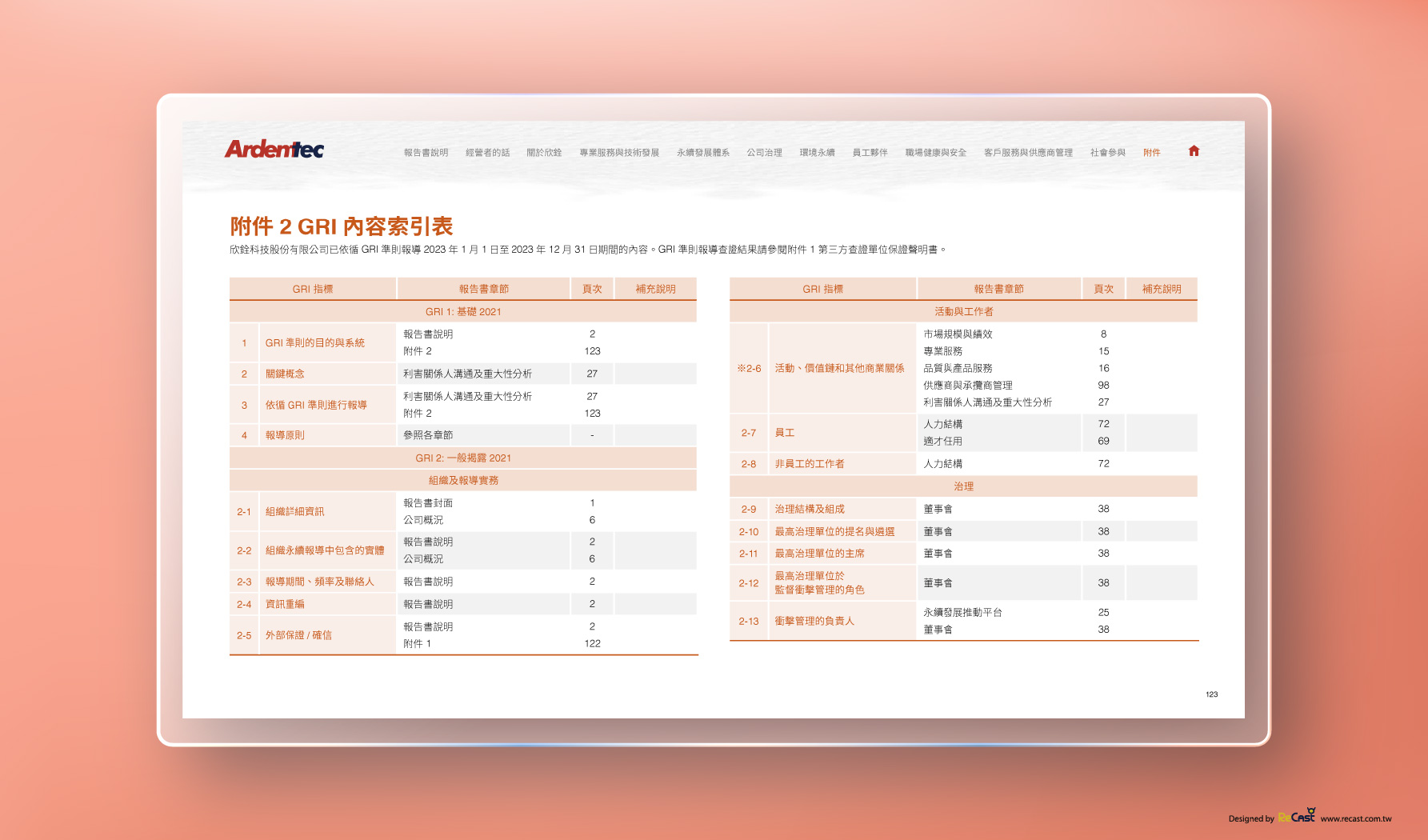Open 專業服務與技術發展 nav item
This screenshot has width=1428, height=840.
coord(619,153)
